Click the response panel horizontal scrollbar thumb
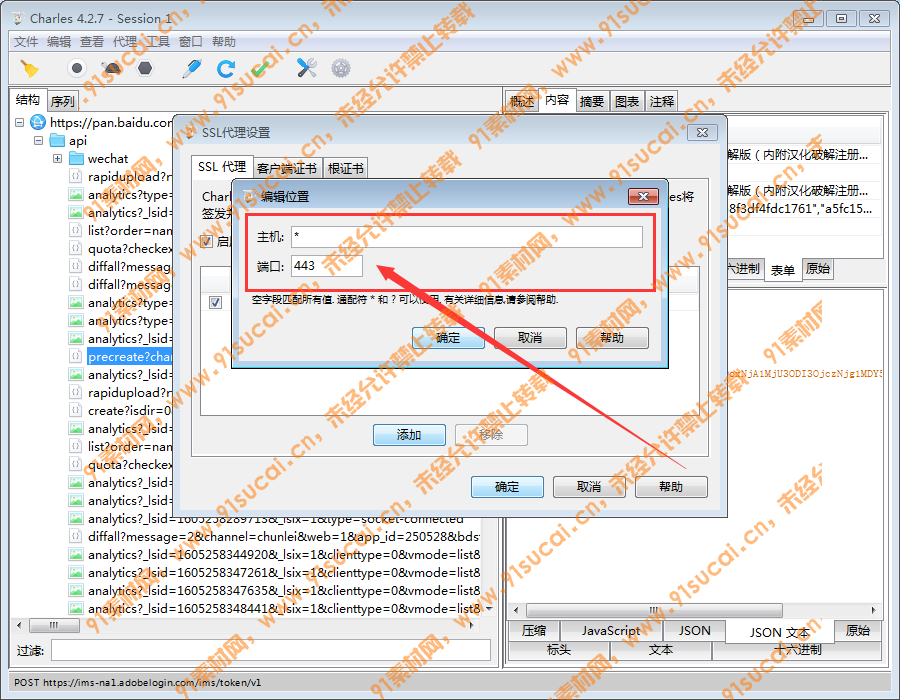This screenshot has height=700, width=900. tap(654, 610)
